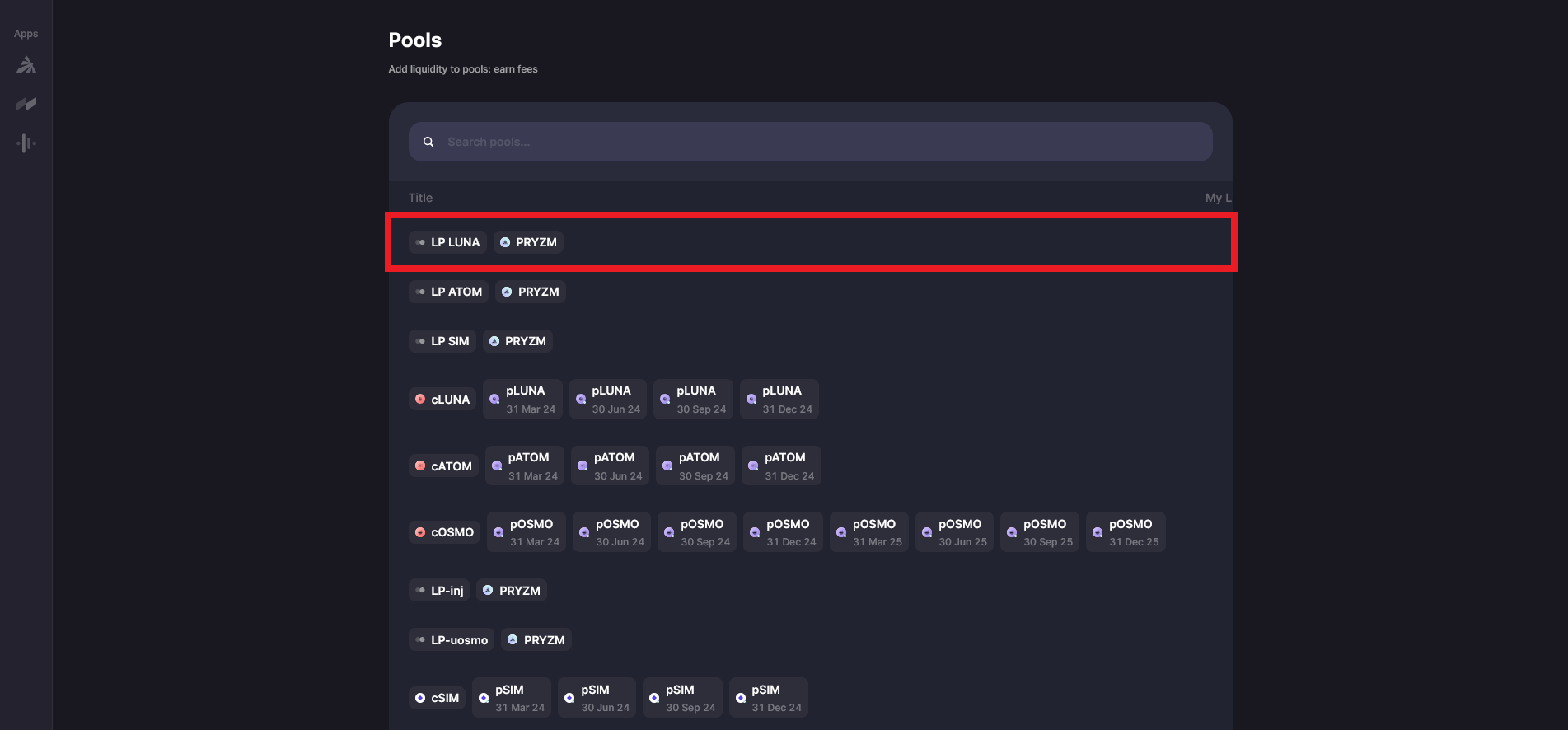Open the double-parallelogram app icon in sidebar
1568x730 pixels.
(x=26, y=104)
